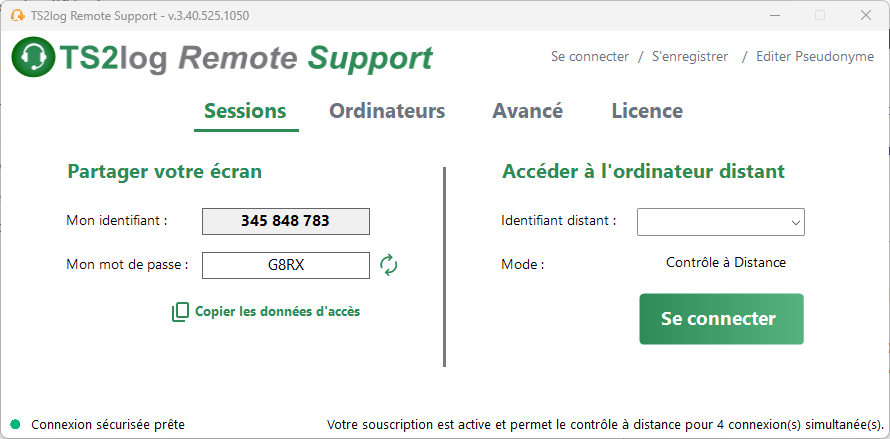Click the S'enregistrer link

(690, 57)
